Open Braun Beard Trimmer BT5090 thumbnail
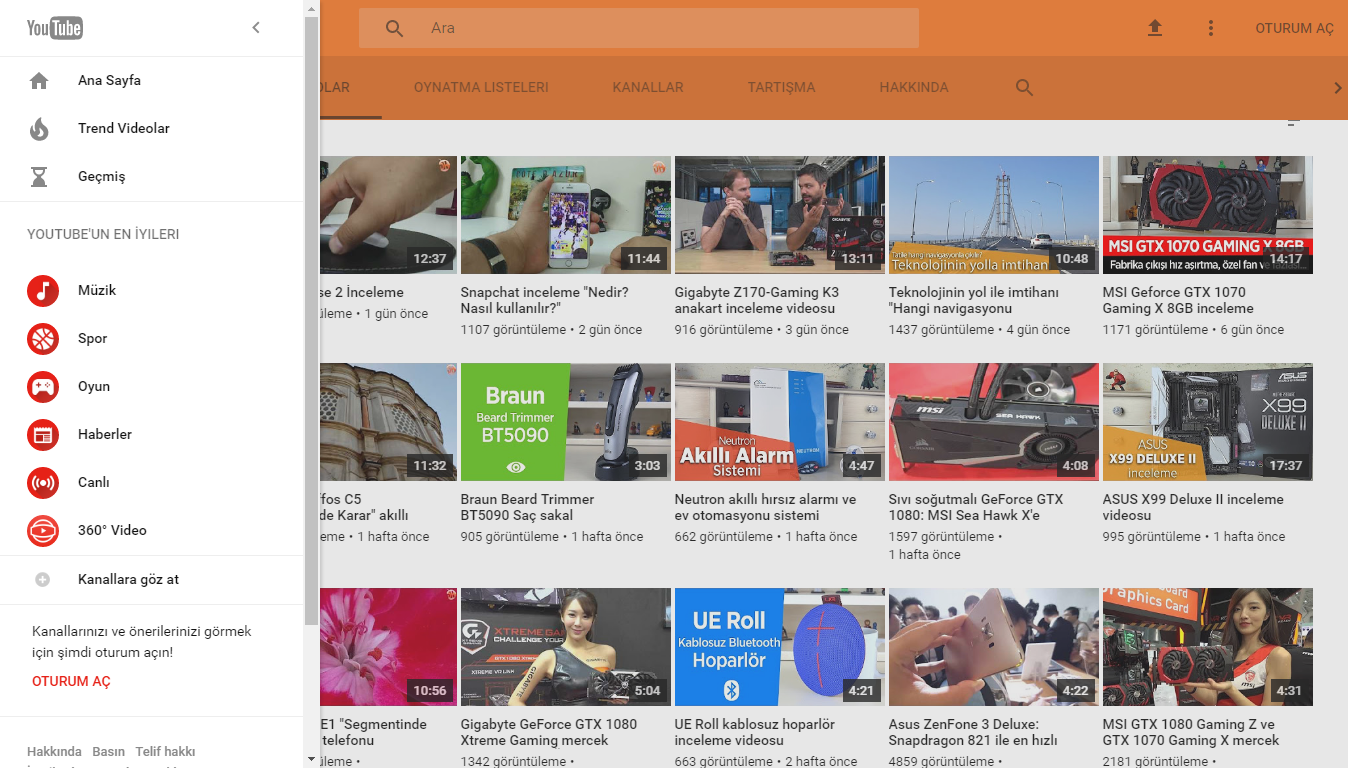The height and width of the screenshot is (768, 1348). (565, 422)
